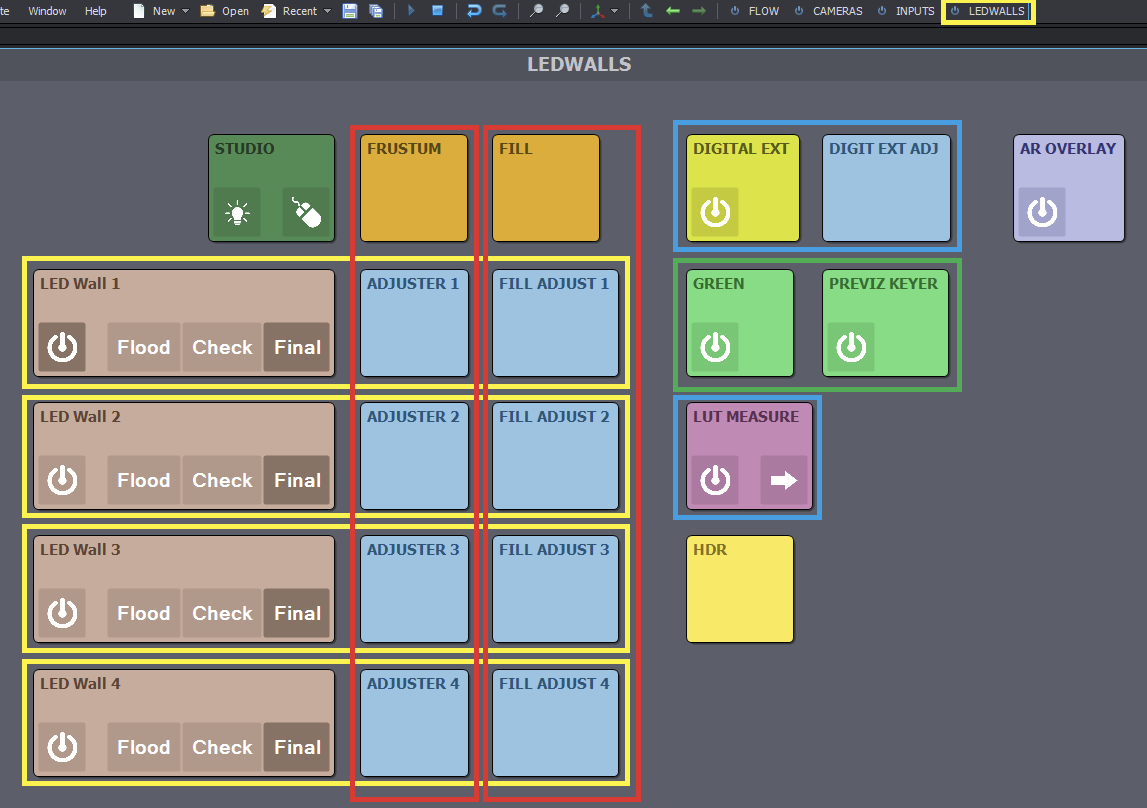Screen dimensions: 1147x808
Task: Open the New dropdown arrow
Action: click(x=185, y=12)
